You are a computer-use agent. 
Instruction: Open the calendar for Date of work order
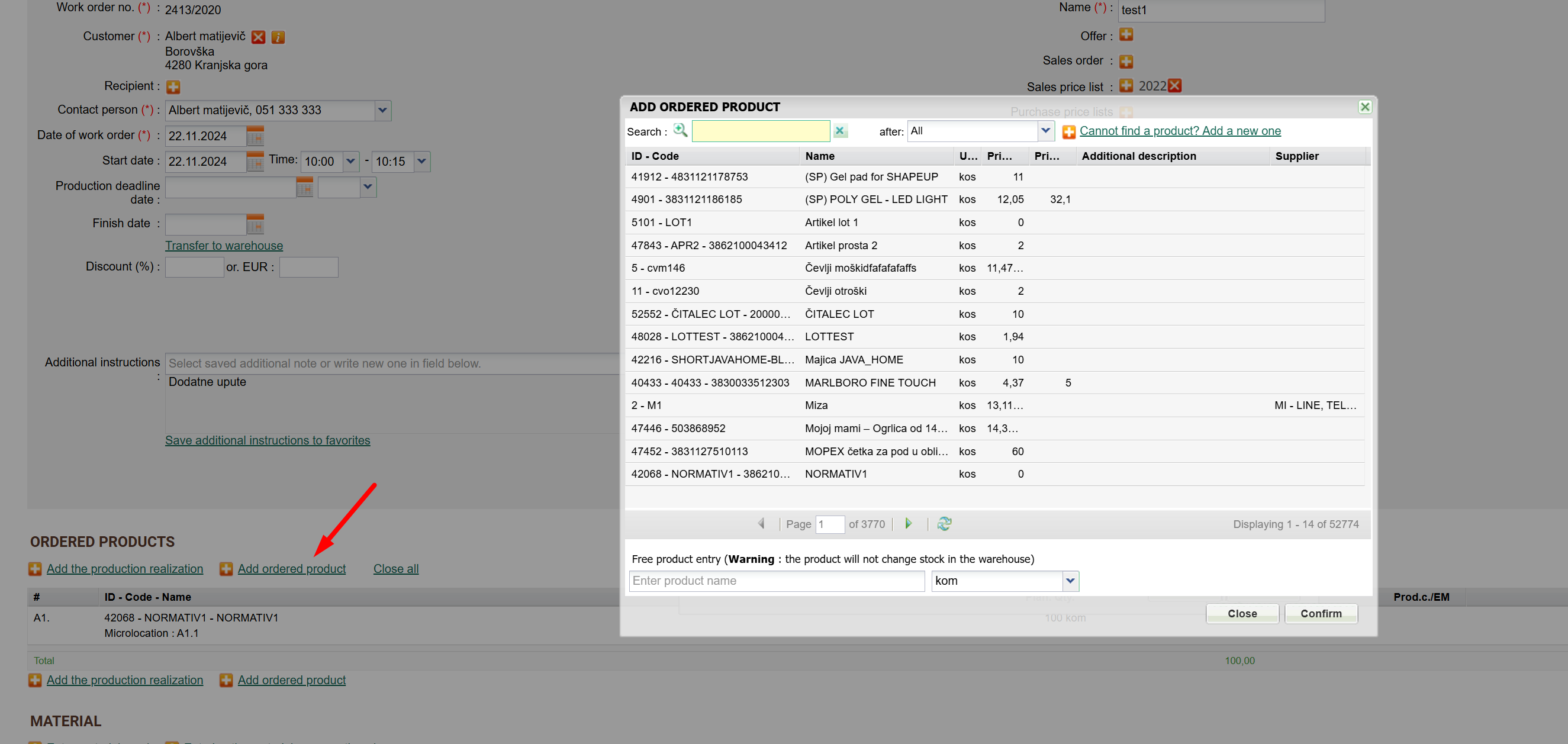coord(255,136)
